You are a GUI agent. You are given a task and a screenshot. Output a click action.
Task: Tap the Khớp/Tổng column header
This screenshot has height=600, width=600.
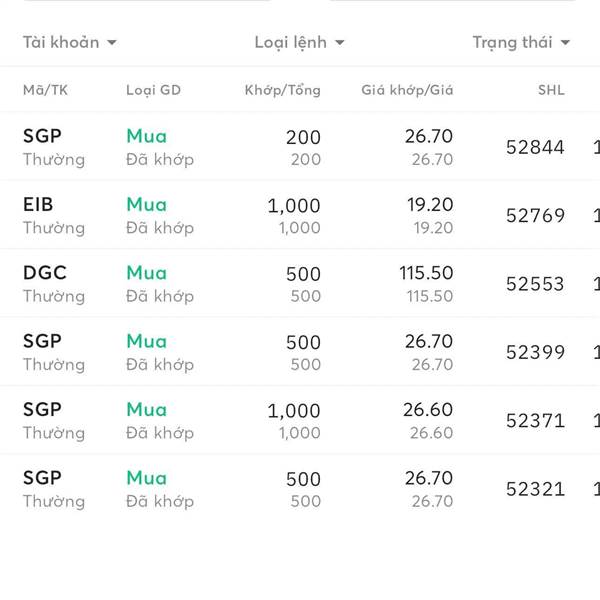point(282,90)
